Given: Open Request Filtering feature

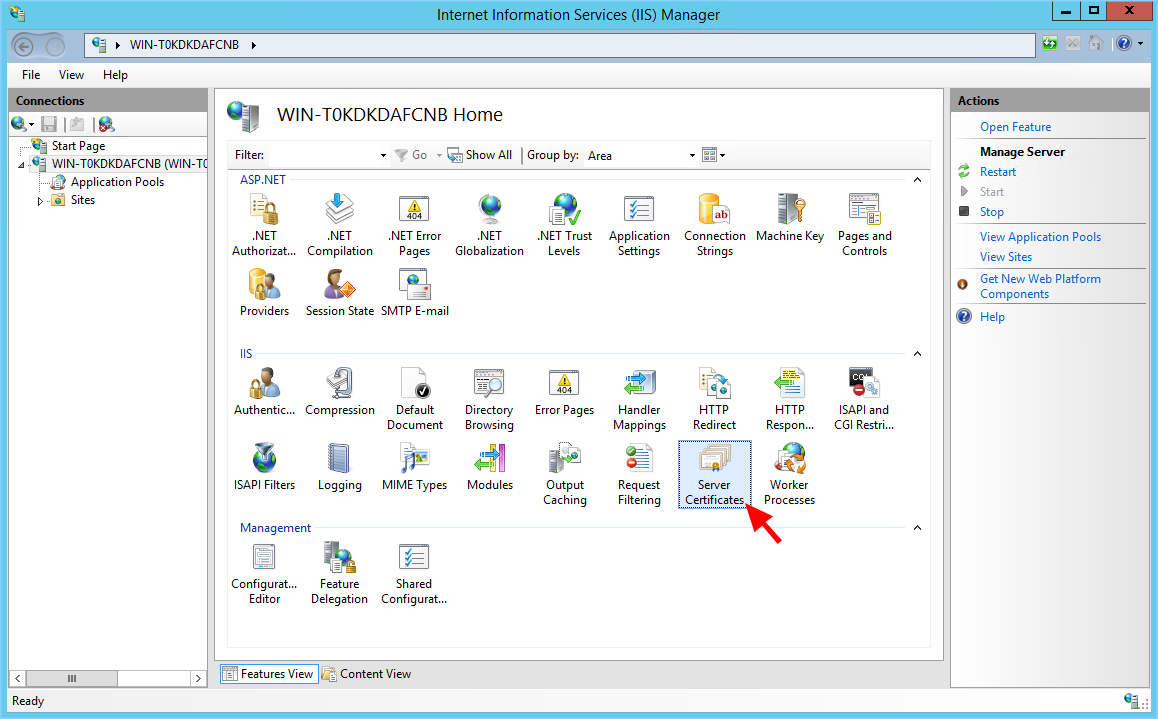Looking at the screenshot, I should coord(639,475).
